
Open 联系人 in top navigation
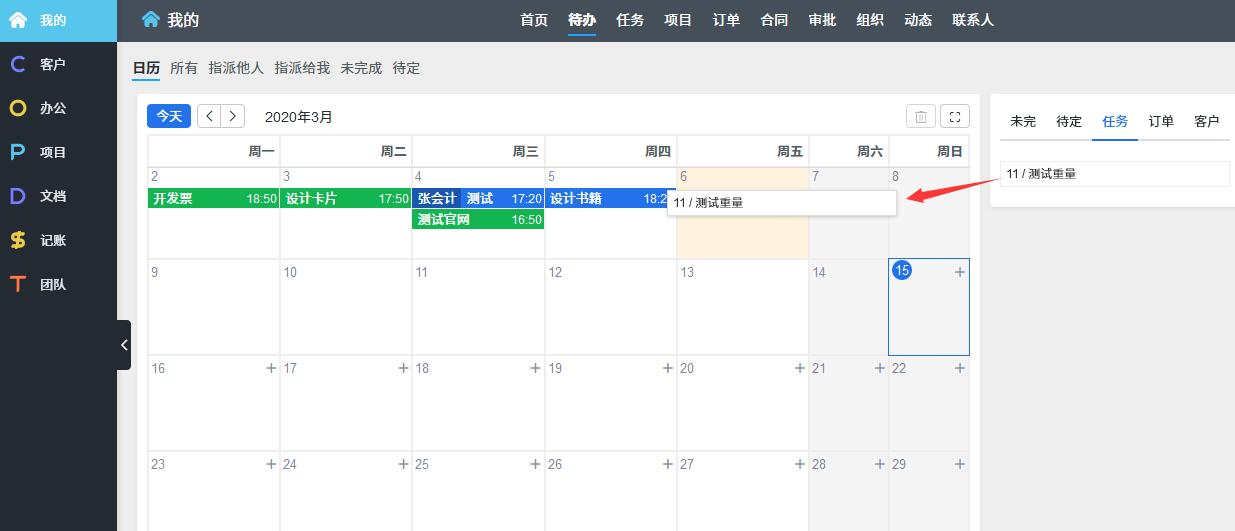coord(973,20)
